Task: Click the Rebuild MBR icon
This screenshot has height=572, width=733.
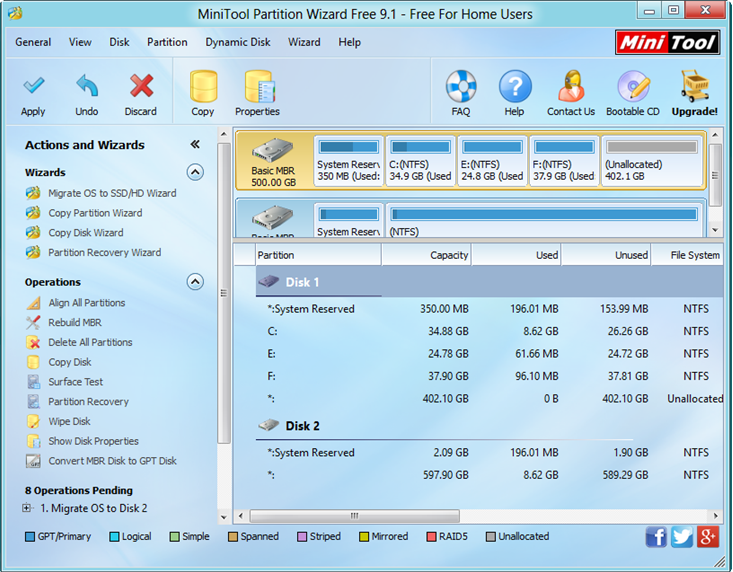Action: (34, 323)
